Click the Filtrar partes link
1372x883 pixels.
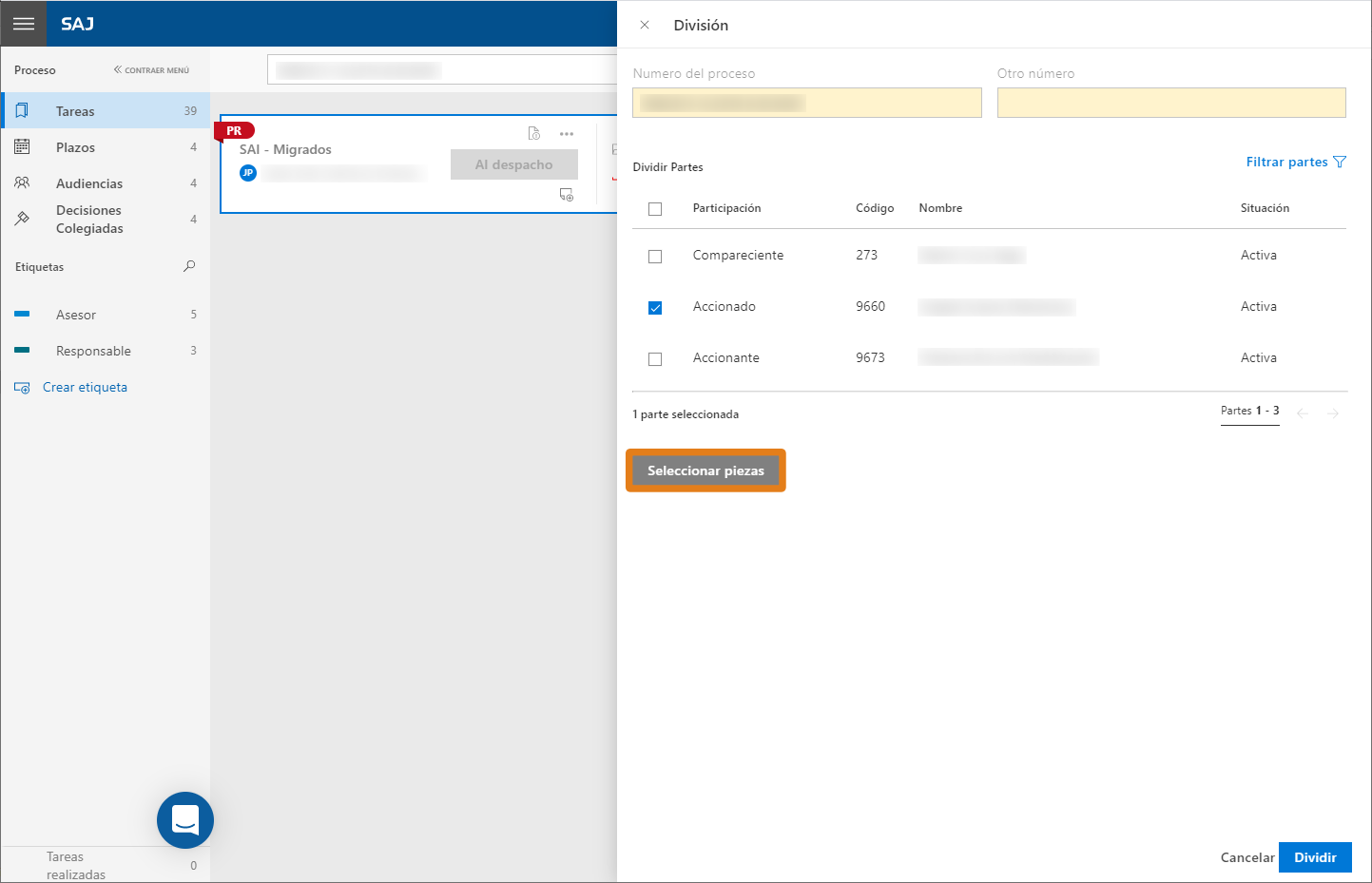click(x=1286, y=163)
